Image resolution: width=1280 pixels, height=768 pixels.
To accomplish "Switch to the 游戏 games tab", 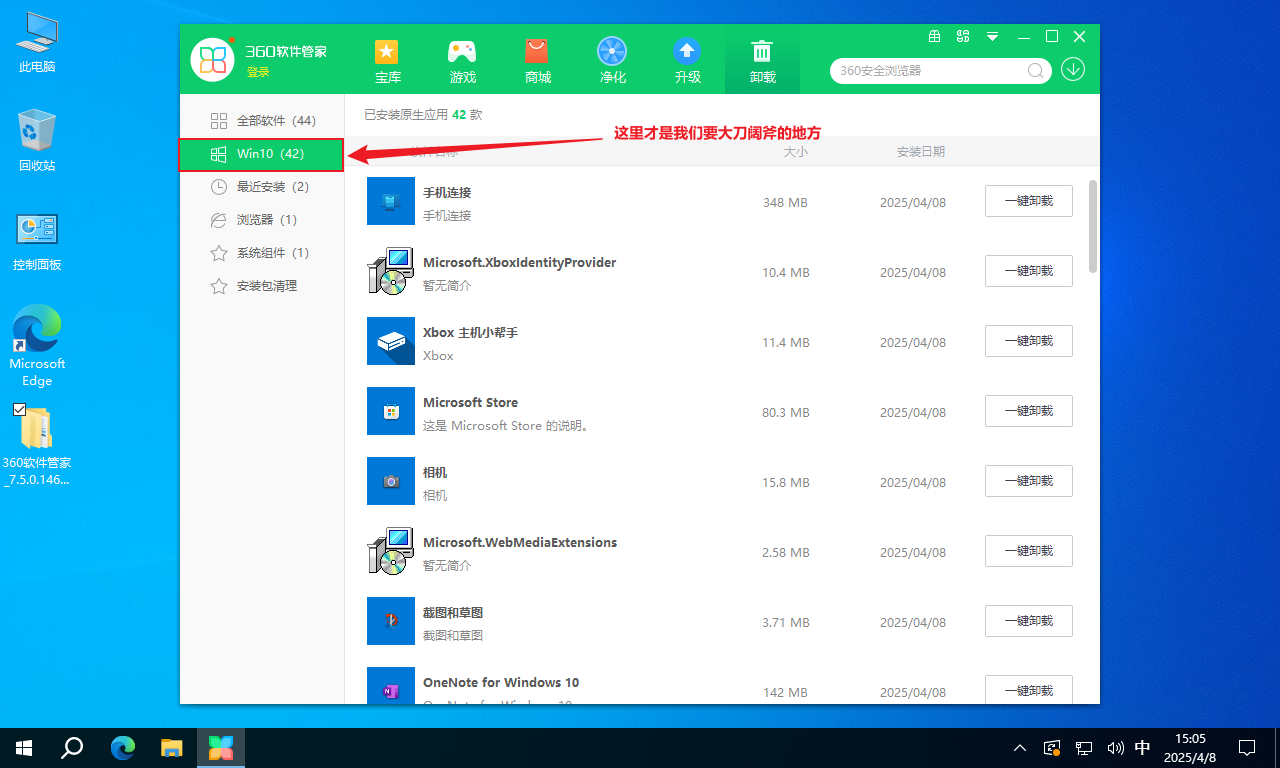I will [463, 61].
